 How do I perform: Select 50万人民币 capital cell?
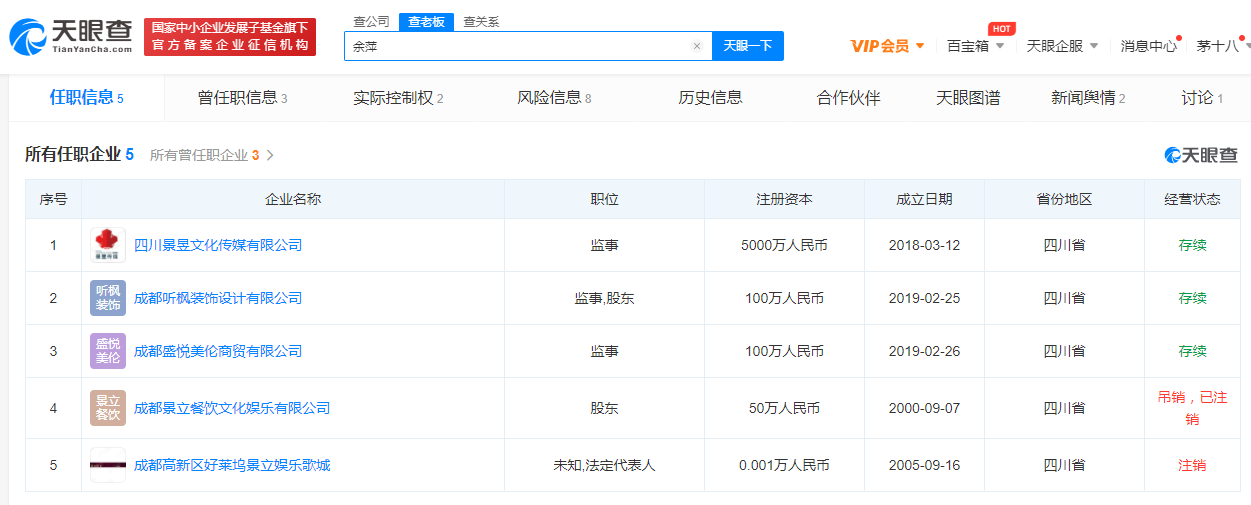[784, 408]
